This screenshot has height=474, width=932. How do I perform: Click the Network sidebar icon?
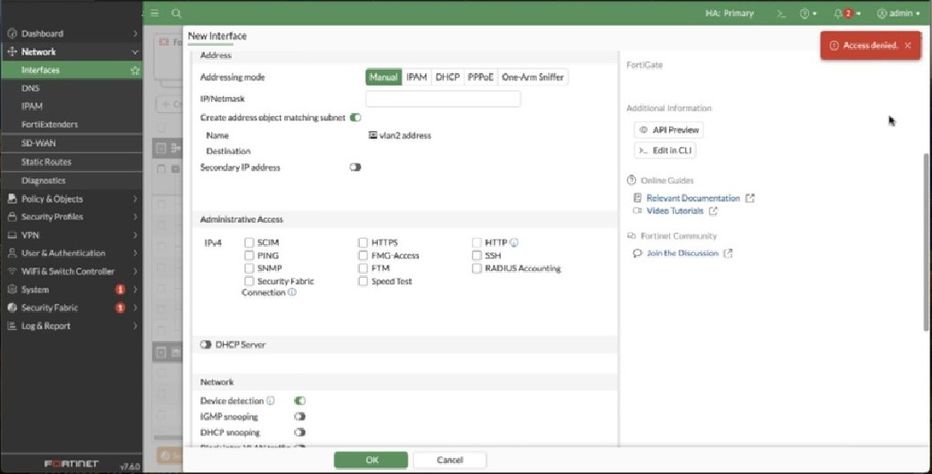pos(12,52)
